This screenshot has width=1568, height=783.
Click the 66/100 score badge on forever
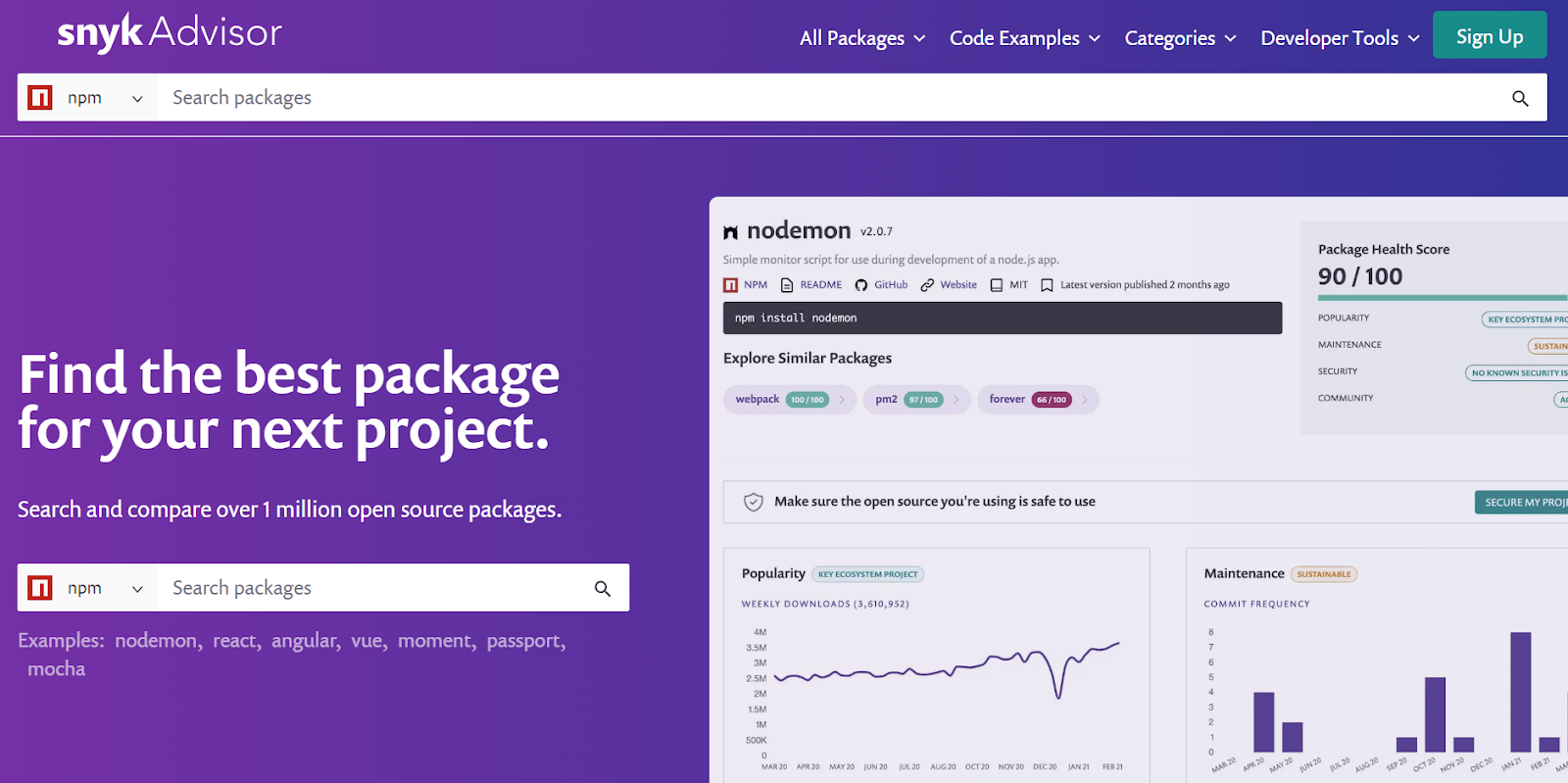click(1052, 400)
